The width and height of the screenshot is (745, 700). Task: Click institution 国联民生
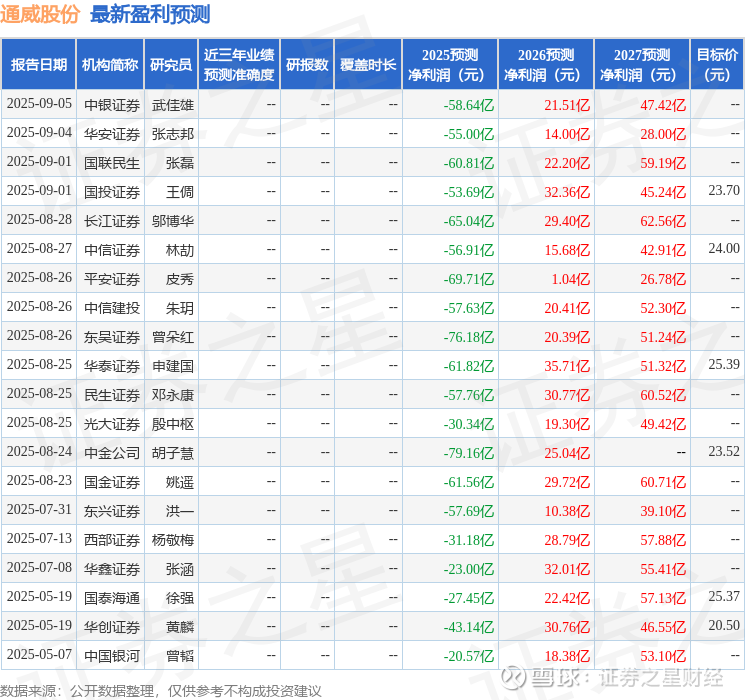[112, 163]
